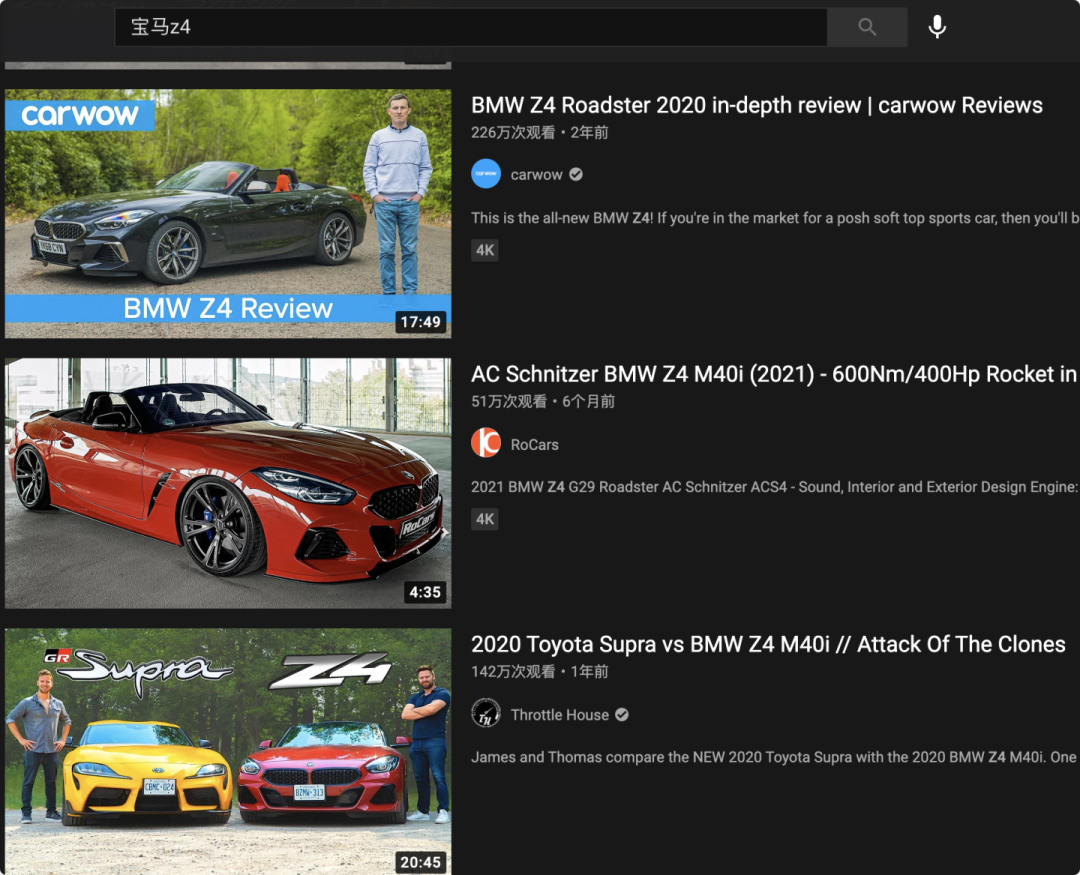
Task: Click the 4:35 duration label
Action: (x=424, y=592)
